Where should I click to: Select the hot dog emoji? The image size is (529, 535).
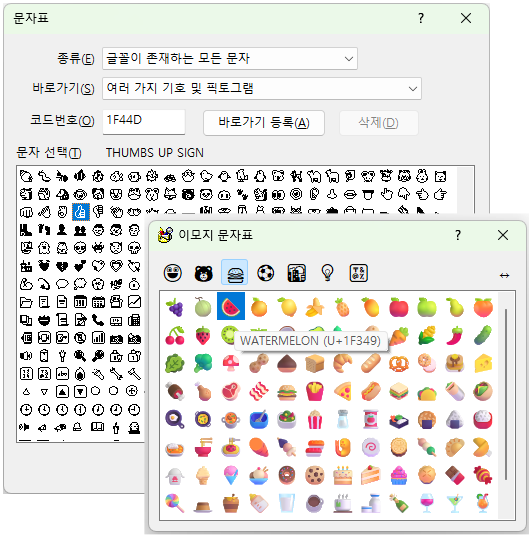coord(371,391)
